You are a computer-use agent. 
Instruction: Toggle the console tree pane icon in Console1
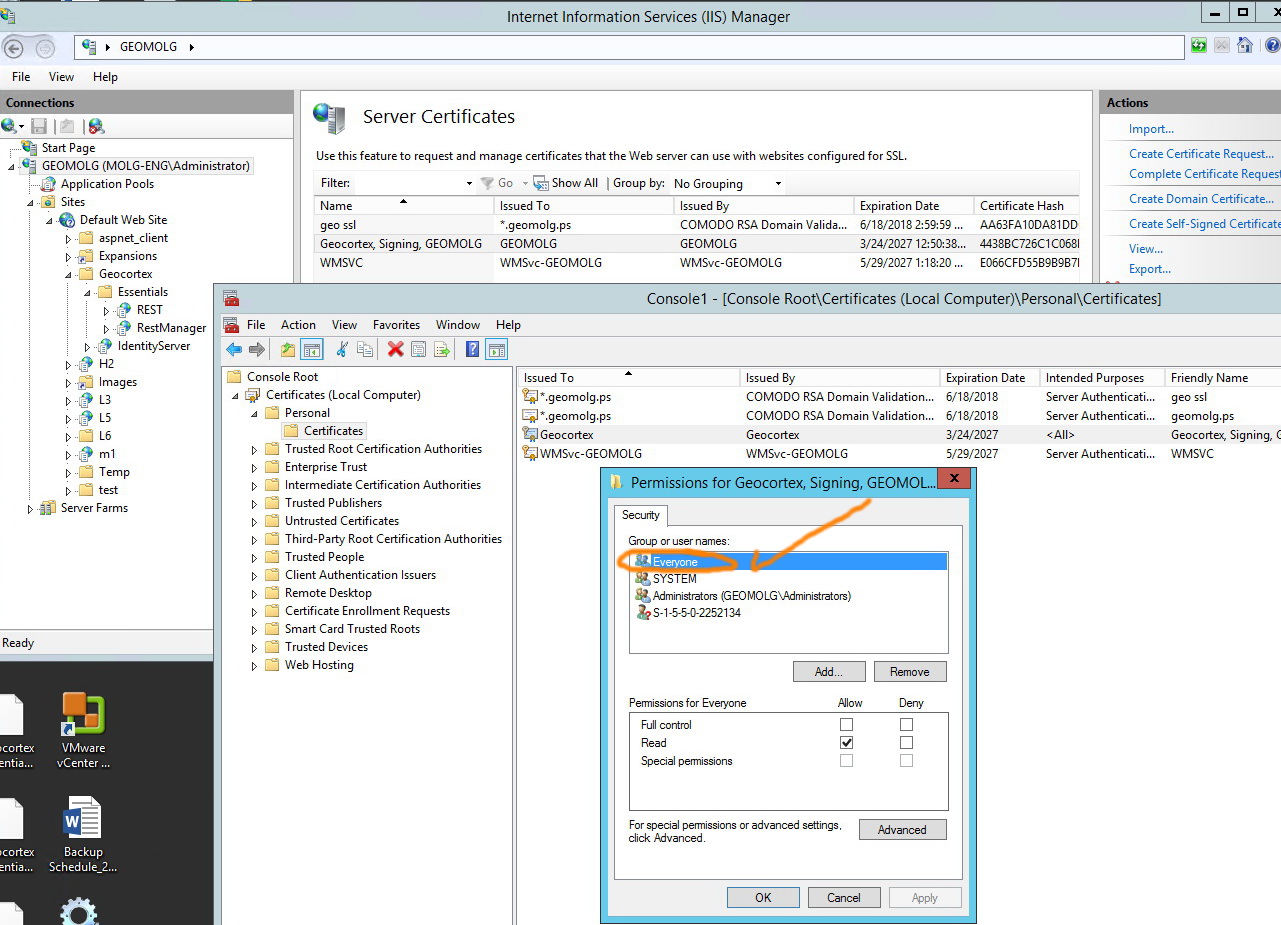tap(312, 349)
